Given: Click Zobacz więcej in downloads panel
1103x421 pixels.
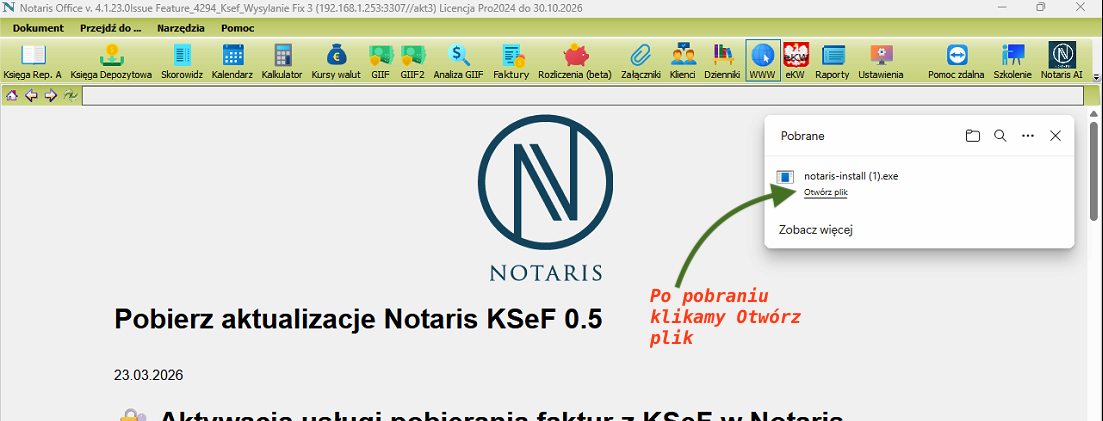Looking at the screenshot, I should (x=815, y=230).
